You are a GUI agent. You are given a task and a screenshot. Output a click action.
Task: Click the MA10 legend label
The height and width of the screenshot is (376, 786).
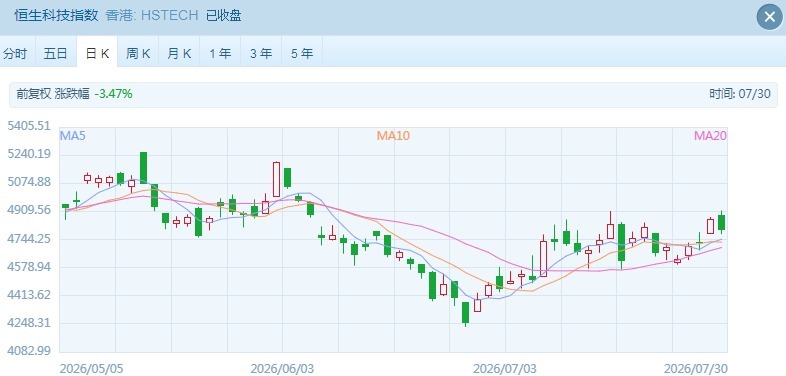click(x=393, y=135)
